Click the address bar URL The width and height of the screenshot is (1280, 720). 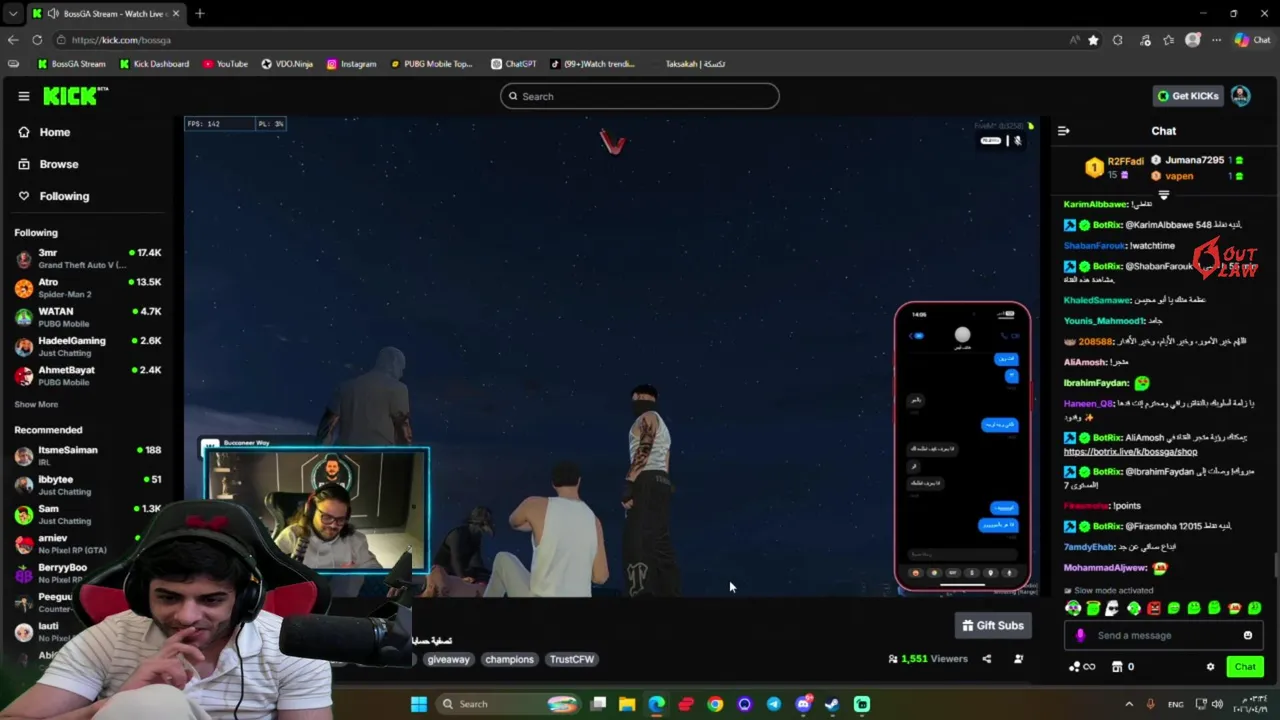coord(121,40)
